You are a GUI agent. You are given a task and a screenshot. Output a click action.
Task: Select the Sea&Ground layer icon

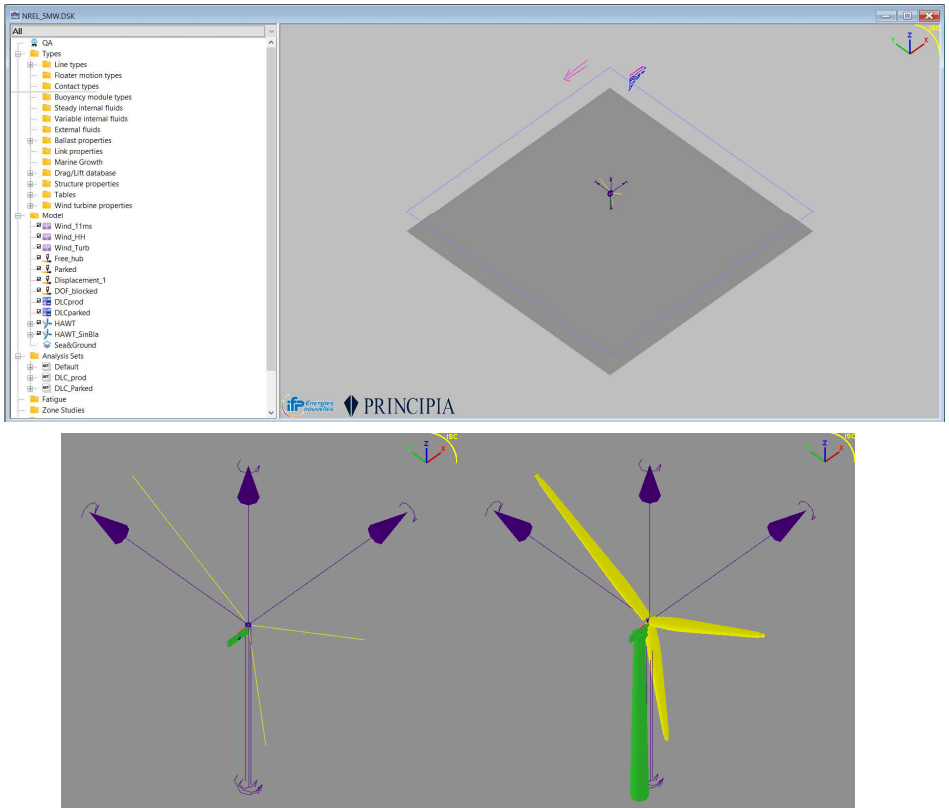coord(47,344)
